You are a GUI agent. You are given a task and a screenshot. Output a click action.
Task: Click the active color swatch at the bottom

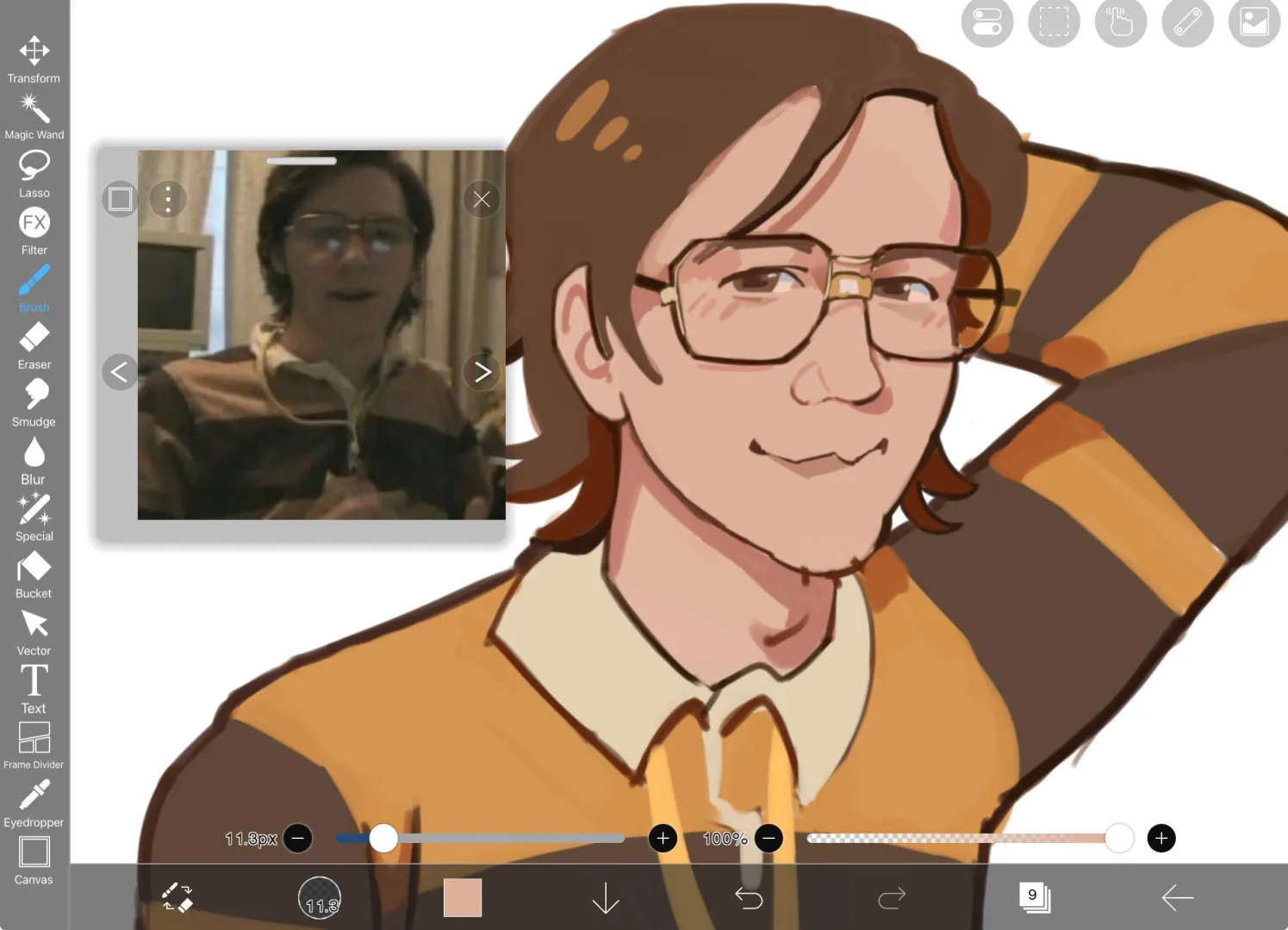pyautogui.click(x=462, y=898)
